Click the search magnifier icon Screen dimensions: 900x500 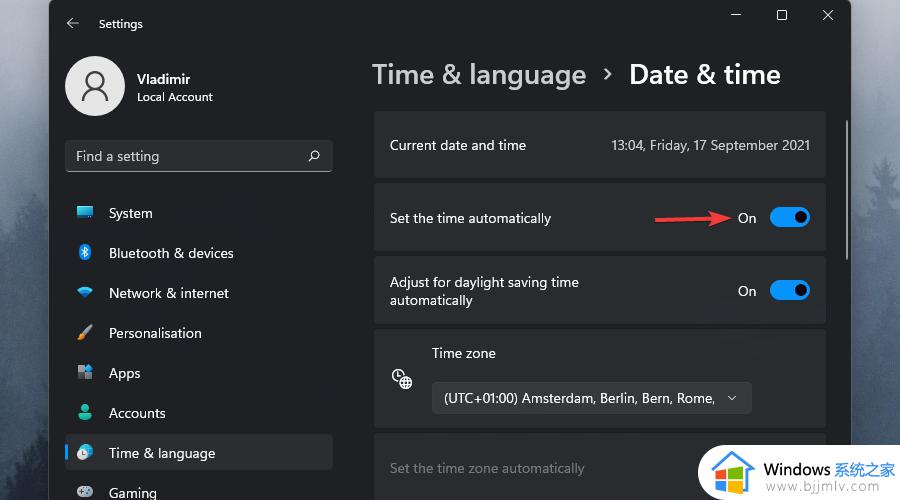pos(314,156)
